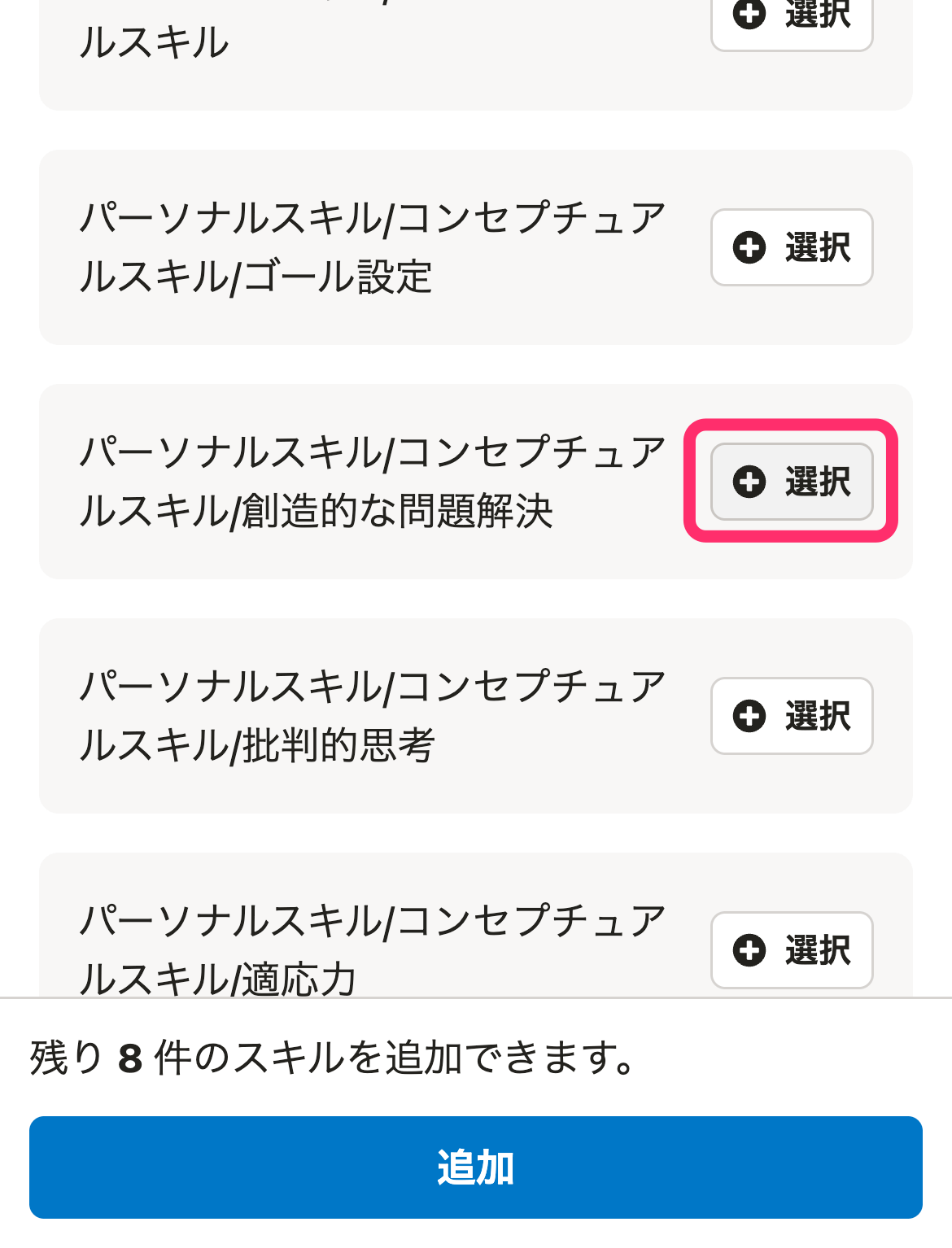Click plus icon beside ゴール設定 skill
952x1248 pixels.
pyautogui.click(x=749, y=247)
